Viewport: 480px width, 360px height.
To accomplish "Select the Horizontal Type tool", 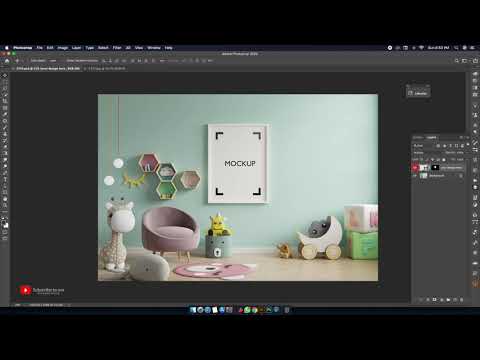I will pos(5,179).
